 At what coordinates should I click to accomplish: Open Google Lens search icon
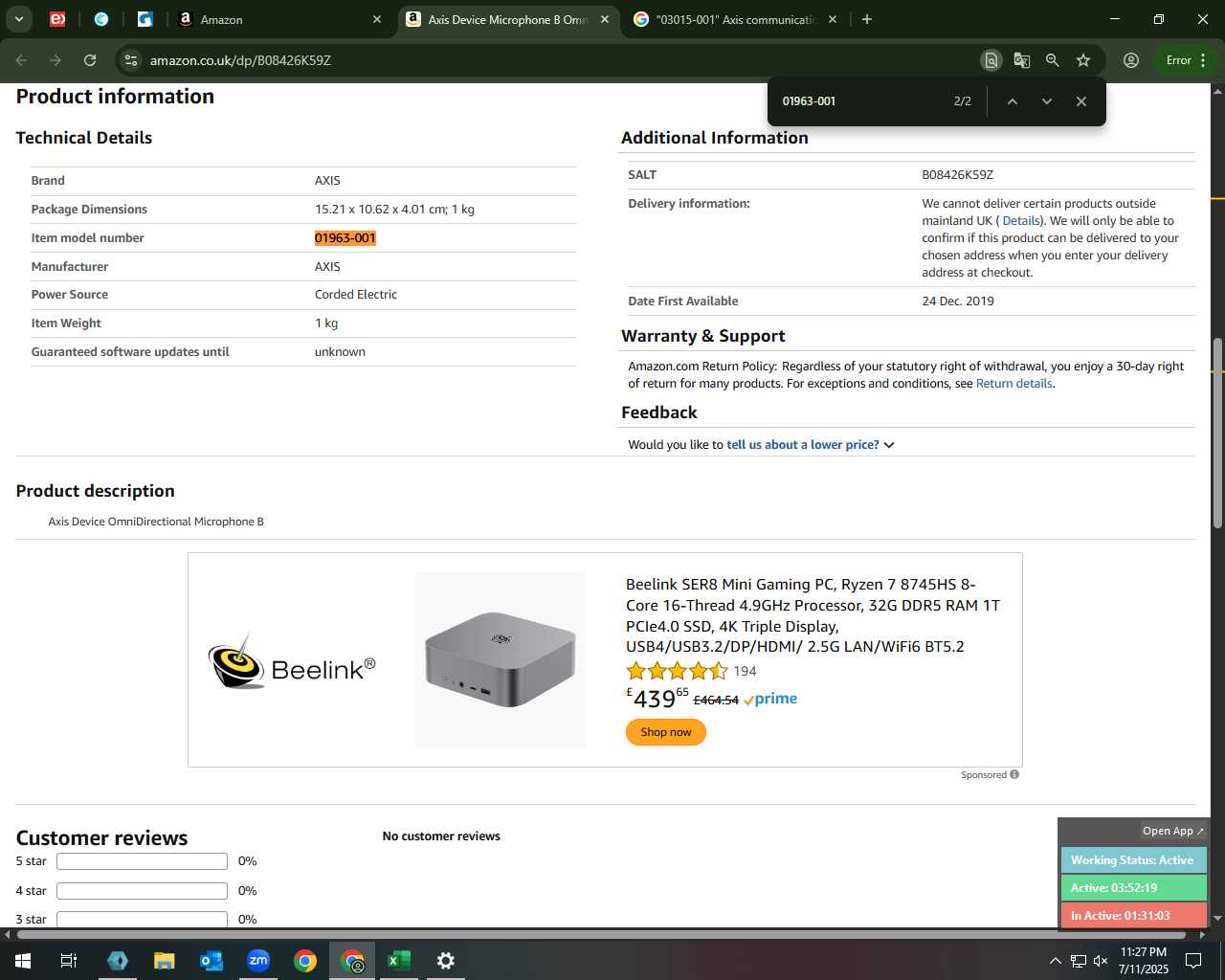pos(991,60)
